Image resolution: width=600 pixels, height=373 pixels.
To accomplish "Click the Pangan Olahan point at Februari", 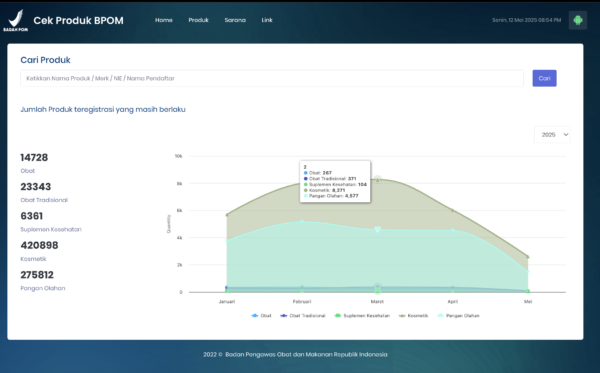I will [x=302, y=222].
